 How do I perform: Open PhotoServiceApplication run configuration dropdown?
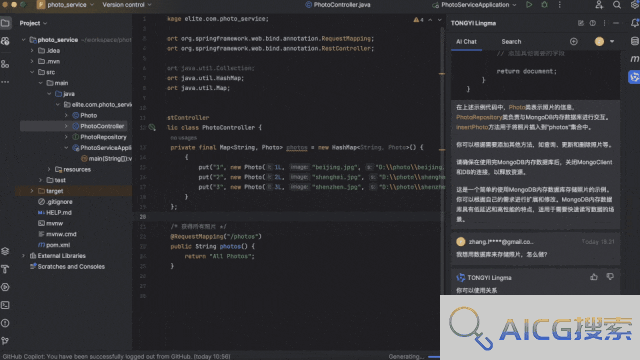click(x=474, y=5)
